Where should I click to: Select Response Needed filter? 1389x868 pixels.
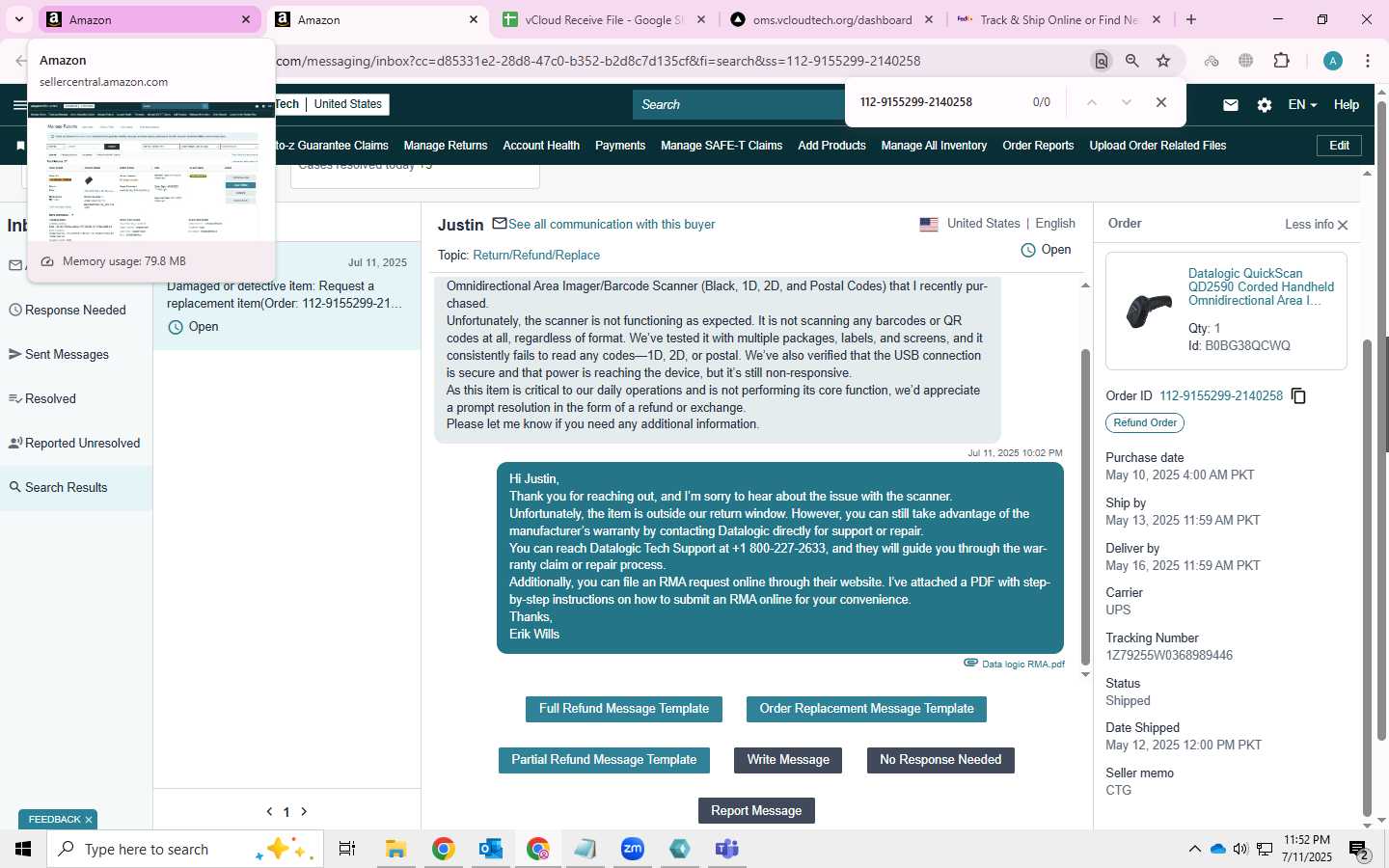tap(76, 311)
